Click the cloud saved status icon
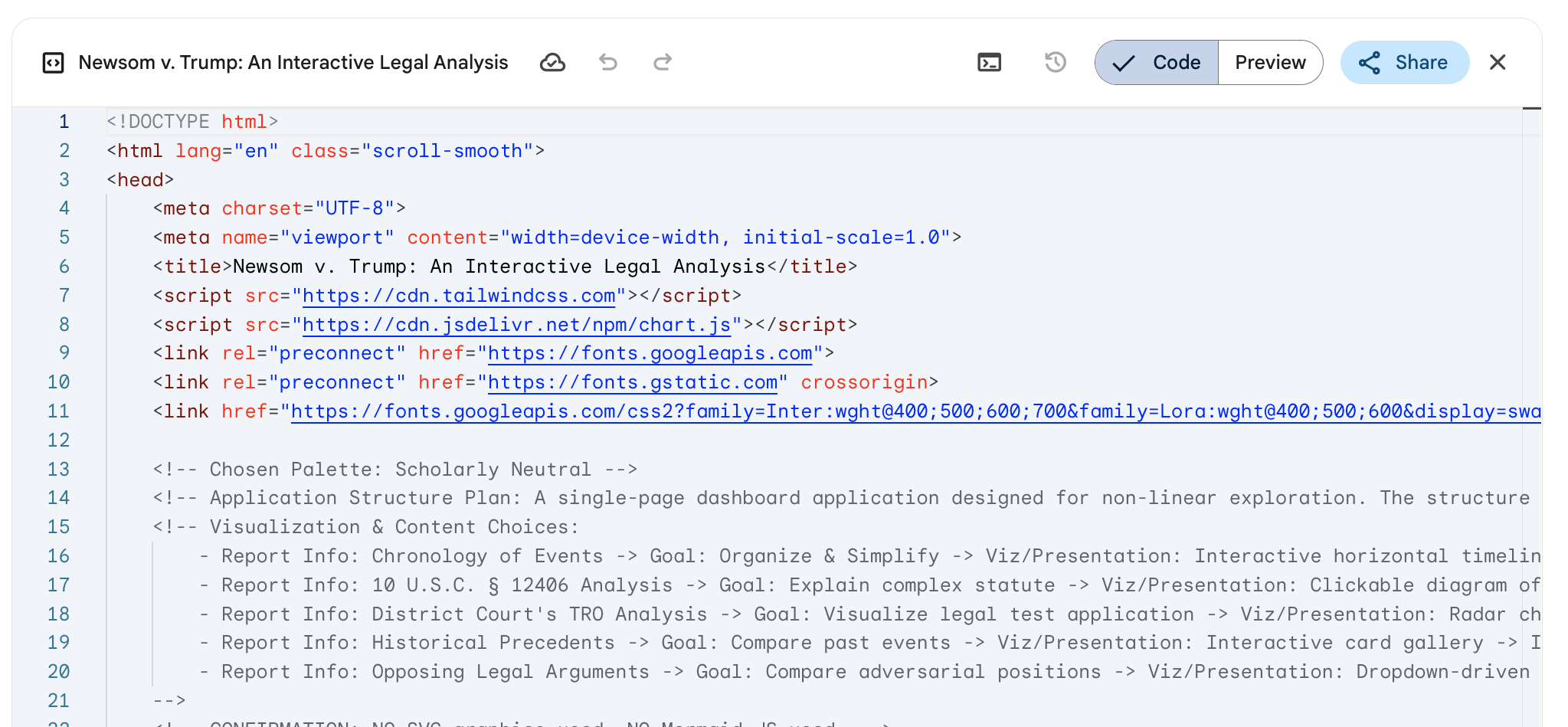This screenshot has width=1568, height=727. (x=552, y=63)
